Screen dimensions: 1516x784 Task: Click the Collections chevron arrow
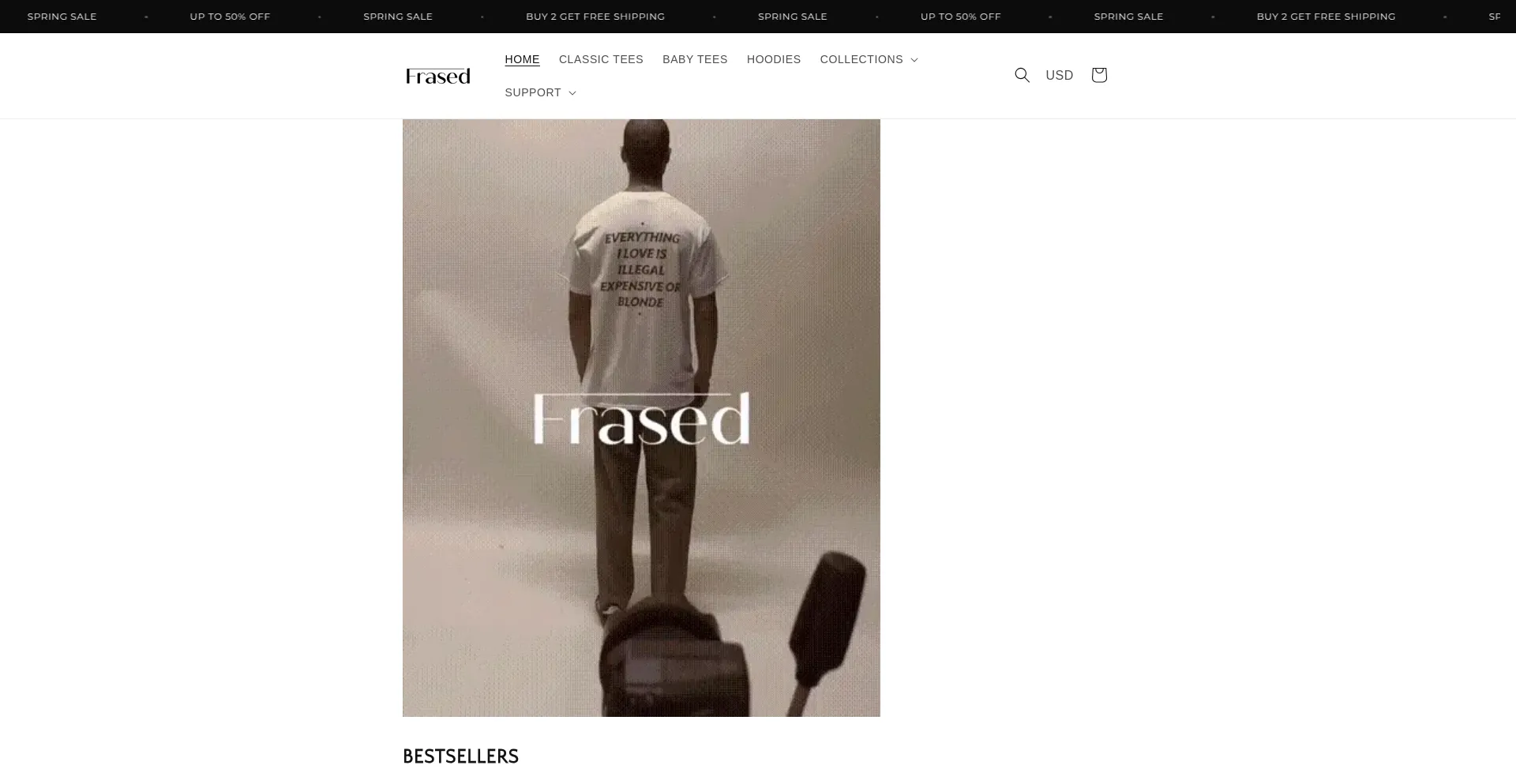click(x=914, y=60)
